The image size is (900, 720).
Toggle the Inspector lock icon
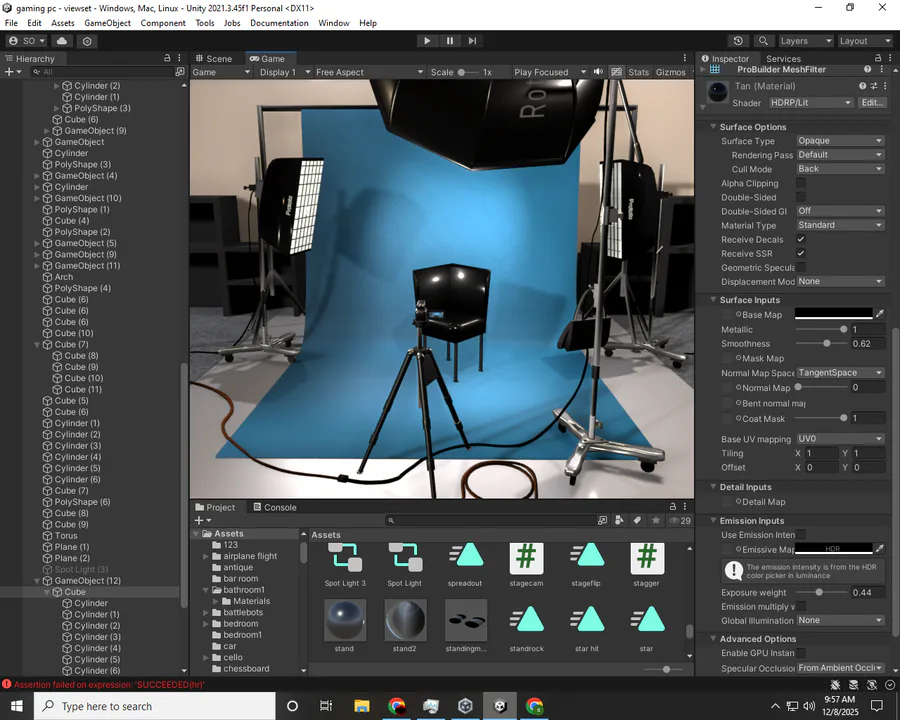pos(878,58)
